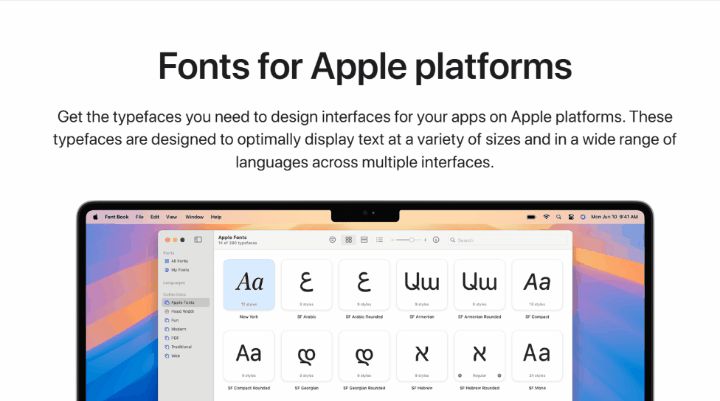
Task: Open the Font Book menu
Action: (117, 217)
